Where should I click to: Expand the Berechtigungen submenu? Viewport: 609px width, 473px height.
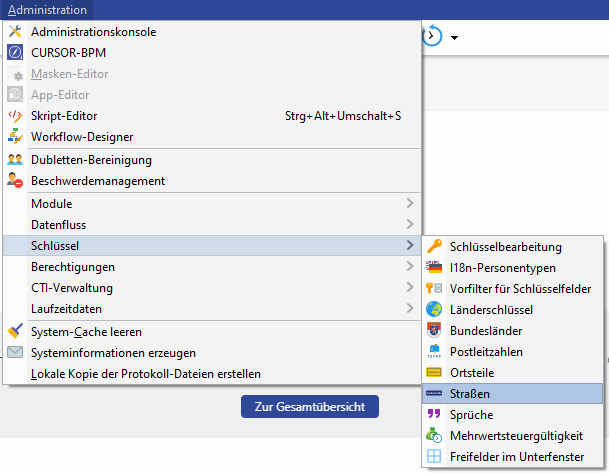410,267
